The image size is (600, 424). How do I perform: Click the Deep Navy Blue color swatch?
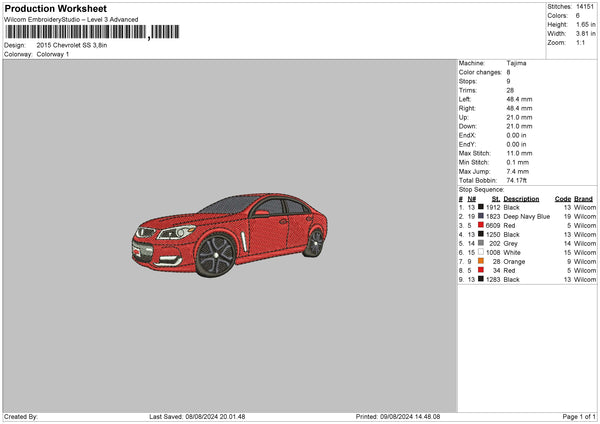pyautogui.click(x=481, y=216)
